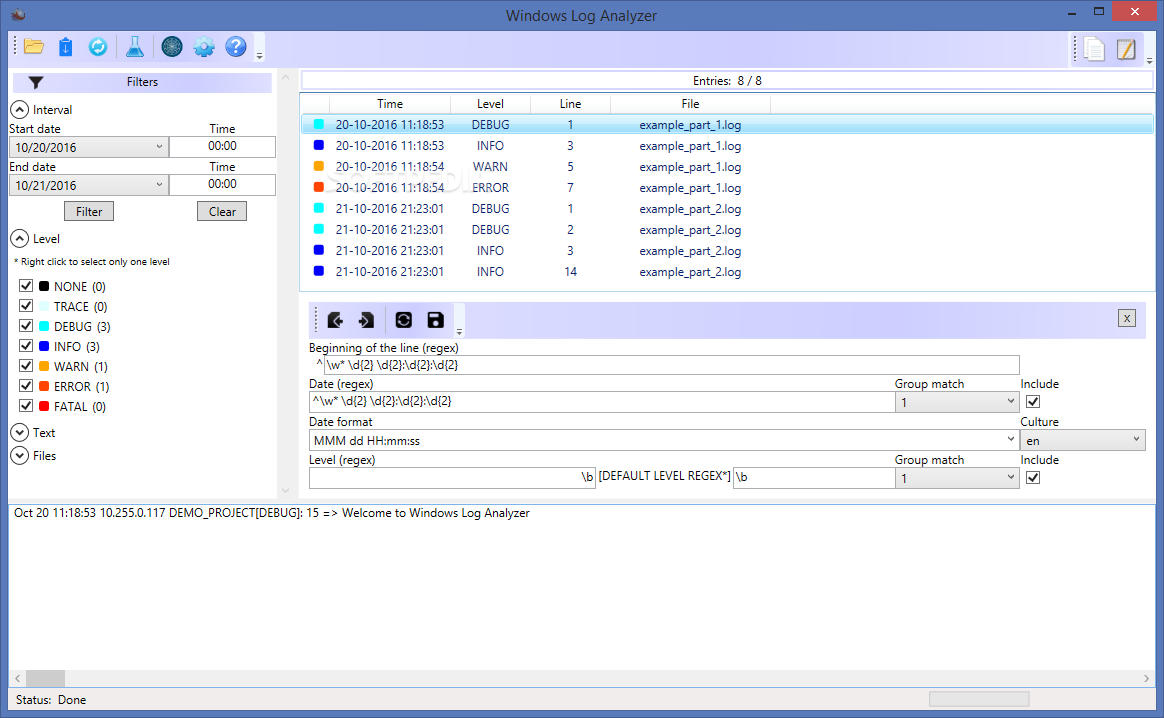Screen dimensions: 1164x718
Task: Toggle the TRACE level checkbox
Action: (26, 306)
